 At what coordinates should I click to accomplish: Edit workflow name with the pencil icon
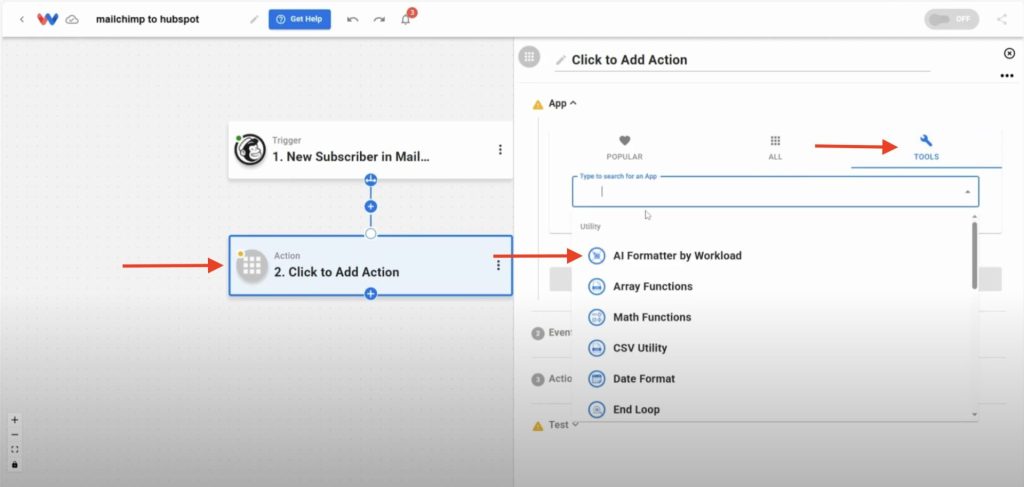click(254, 20)
